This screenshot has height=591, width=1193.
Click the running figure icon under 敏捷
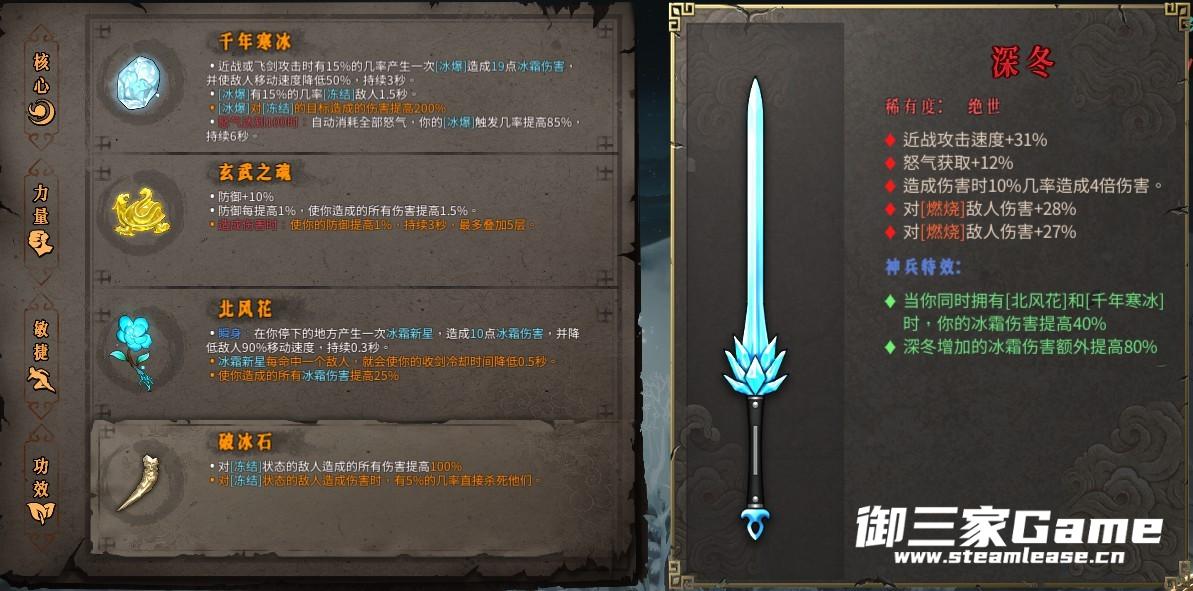(41, 378)
